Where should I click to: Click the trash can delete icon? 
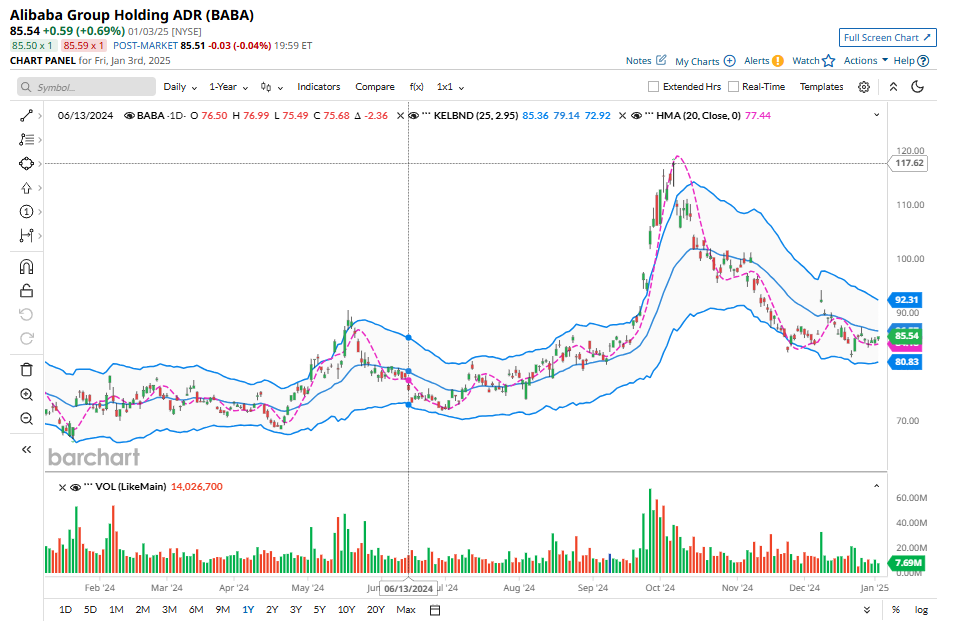27,369
